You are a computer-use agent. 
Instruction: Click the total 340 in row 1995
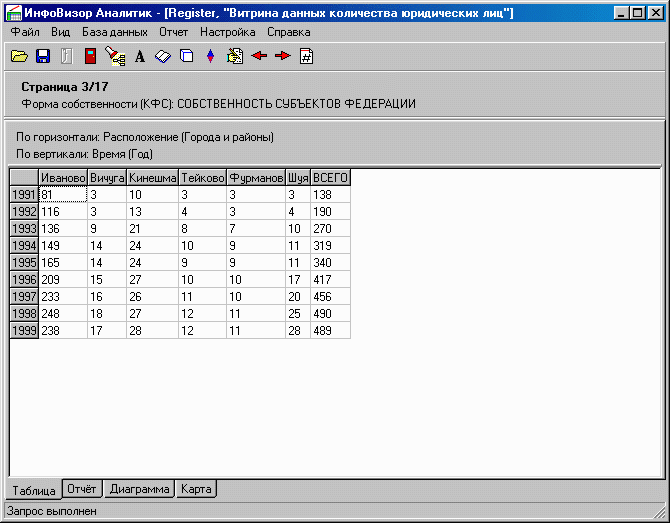point(330,262)
